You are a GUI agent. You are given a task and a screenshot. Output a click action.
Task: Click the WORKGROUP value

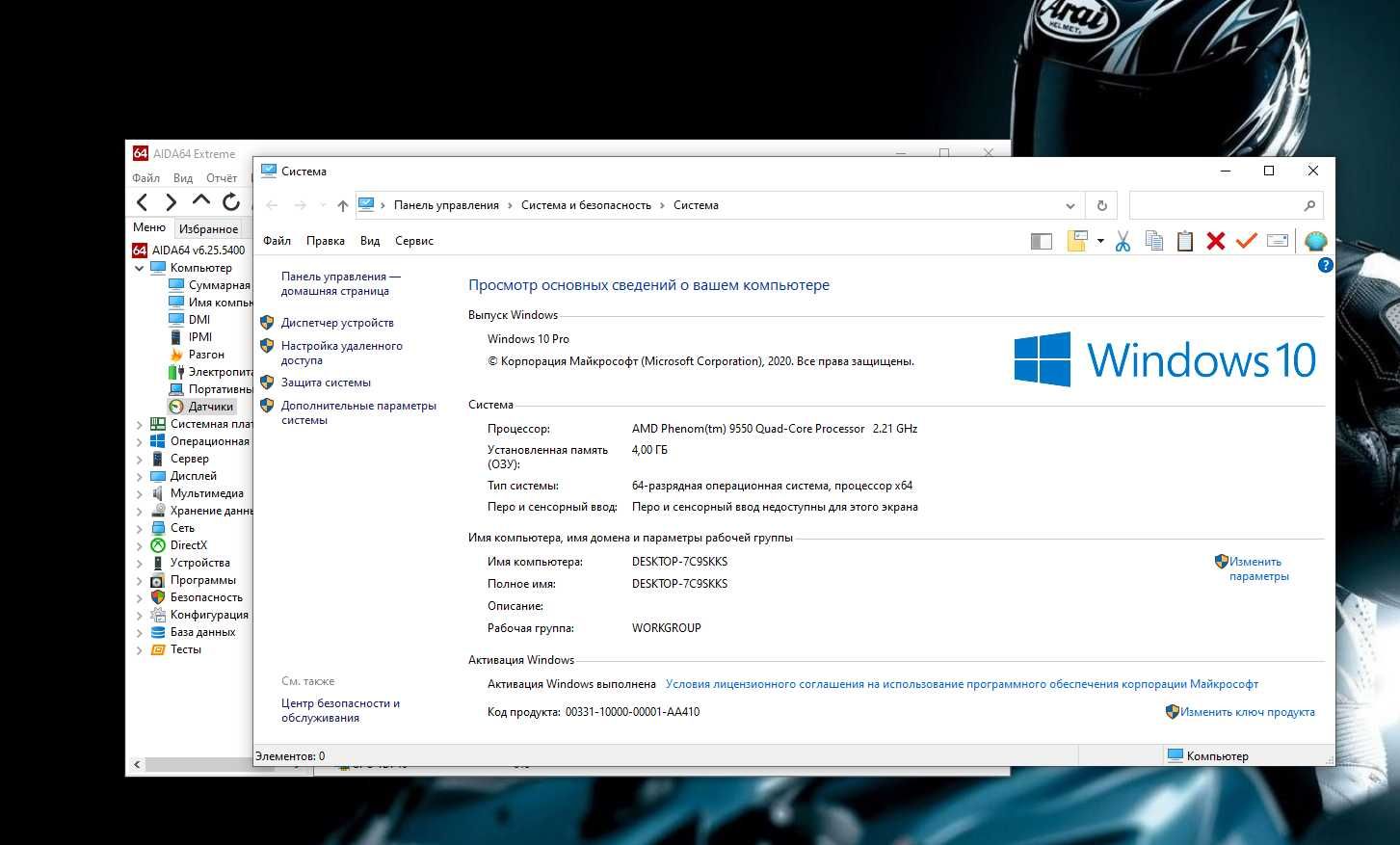pyautogui.click(x=667, y=628)
